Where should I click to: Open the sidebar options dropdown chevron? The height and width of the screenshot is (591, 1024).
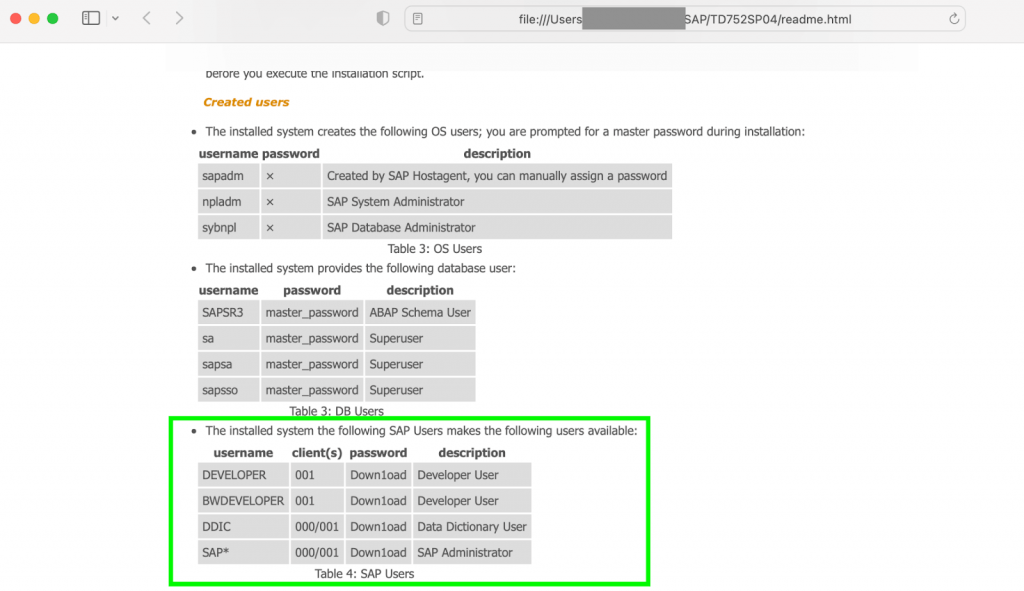pos(116,18)
